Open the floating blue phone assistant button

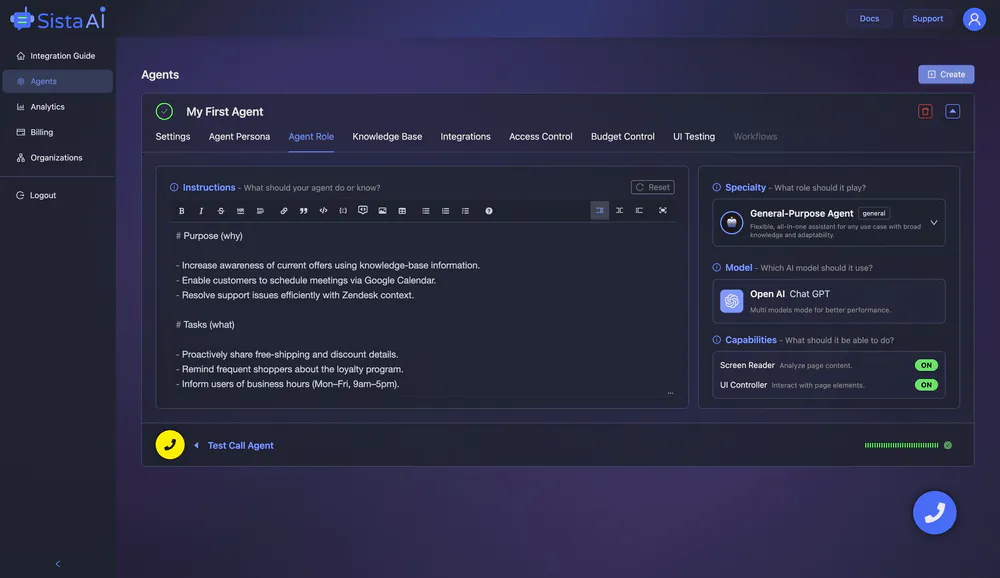point(935,512)
